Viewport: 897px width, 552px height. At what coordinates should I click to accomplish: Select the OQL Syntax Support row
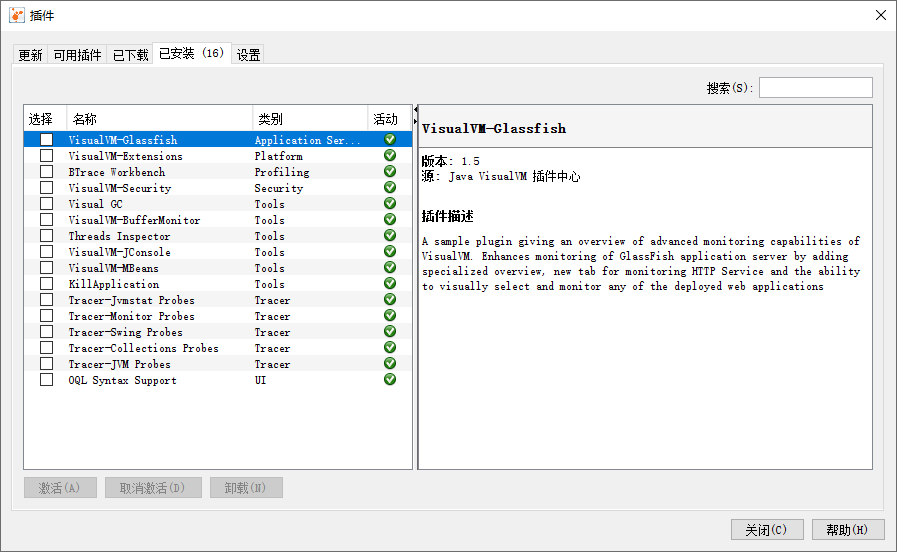(x=218, y=380)
